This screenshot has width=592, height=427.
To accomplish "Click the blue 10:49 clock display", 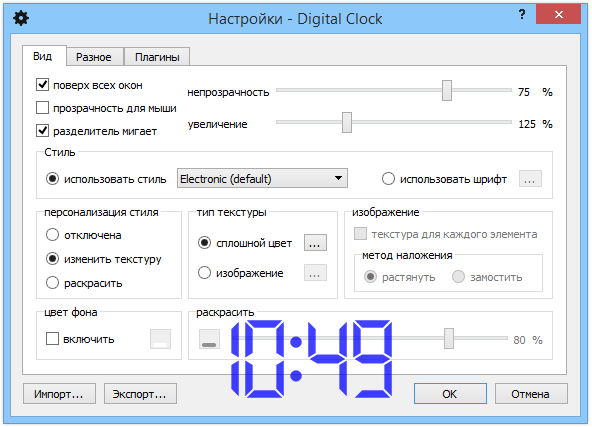I will tap(311, 359).
